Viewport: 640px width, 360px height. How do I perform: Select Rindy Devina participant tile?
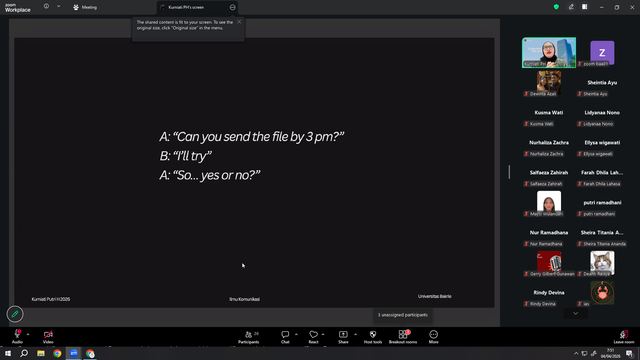pos(549,293)
